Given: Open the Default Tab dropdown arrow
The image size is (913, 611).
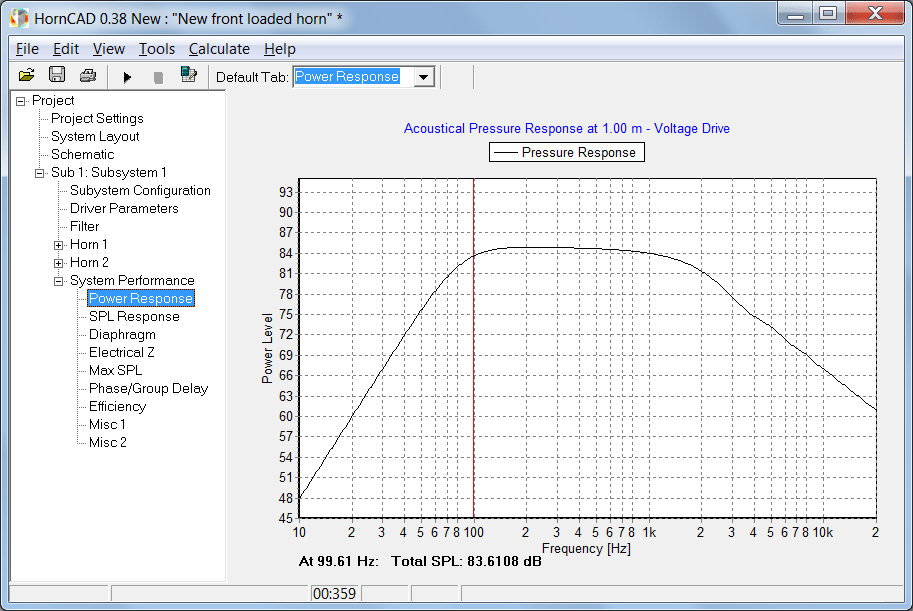Looking at the screenshot, I should [x=424, y=77].
